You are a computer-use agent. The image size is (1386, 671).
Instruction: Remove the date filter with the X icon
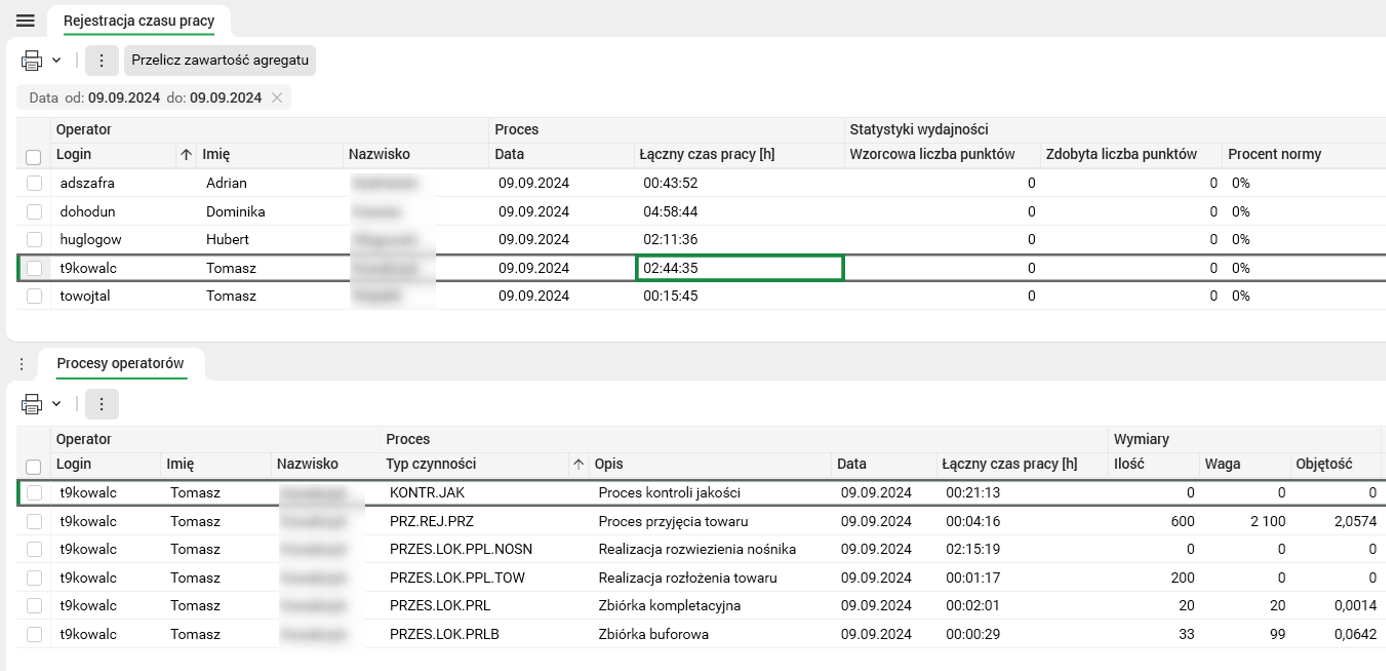pos(278,97)
